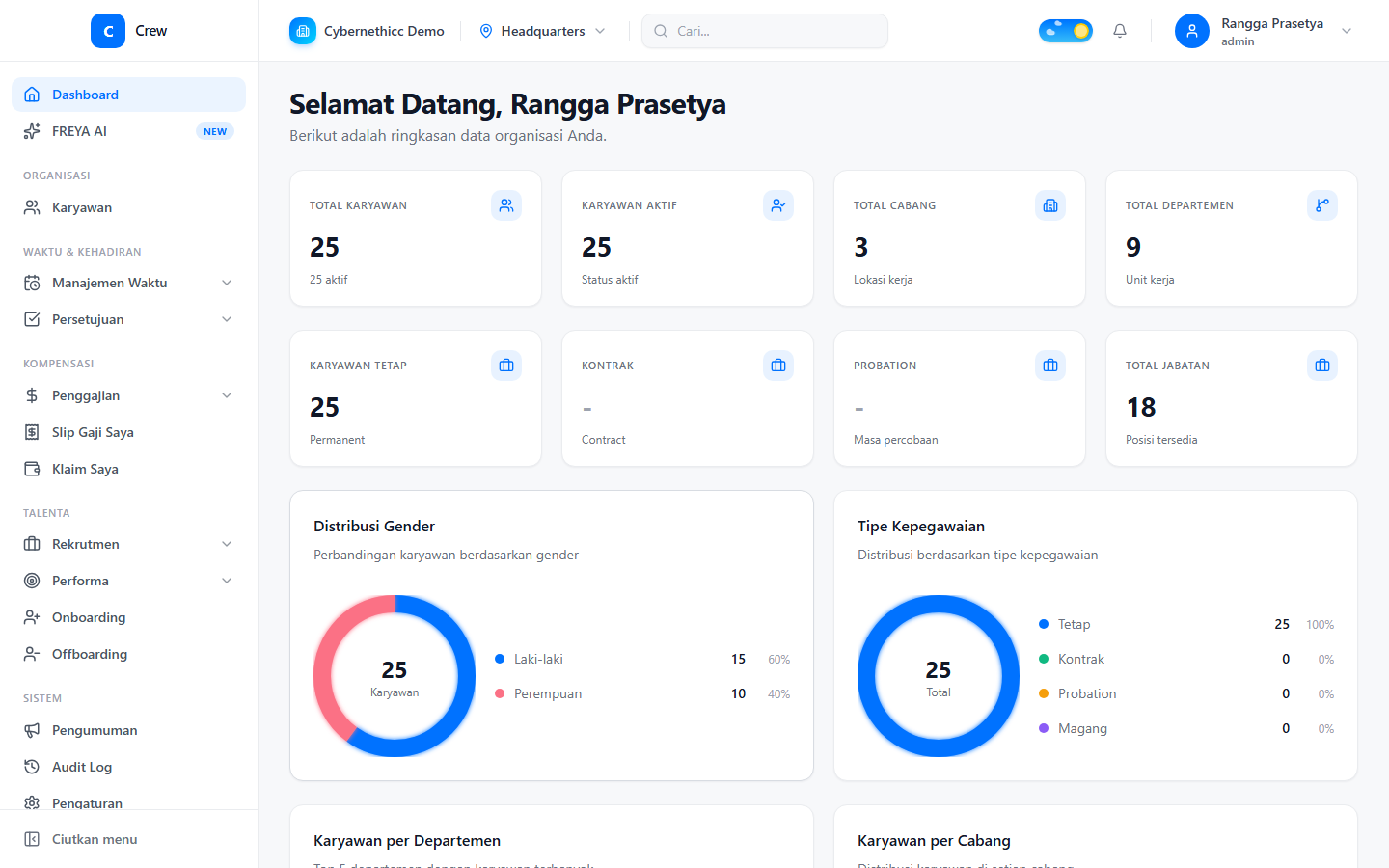Toggle the light/dark theme switch
The width and height of the screenshot is (1389, 868).
coord(1066,31)
